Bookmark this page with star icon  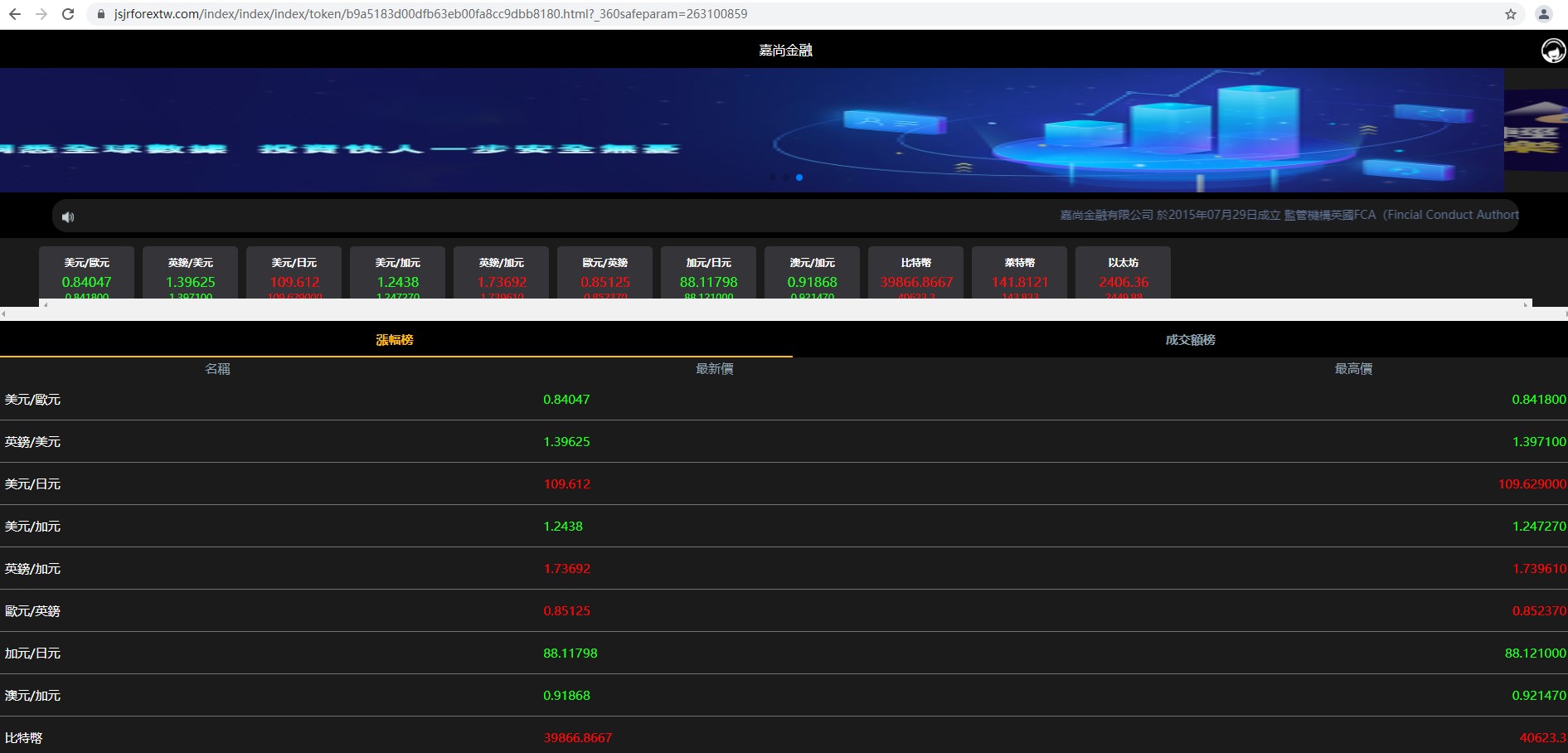1510,14
